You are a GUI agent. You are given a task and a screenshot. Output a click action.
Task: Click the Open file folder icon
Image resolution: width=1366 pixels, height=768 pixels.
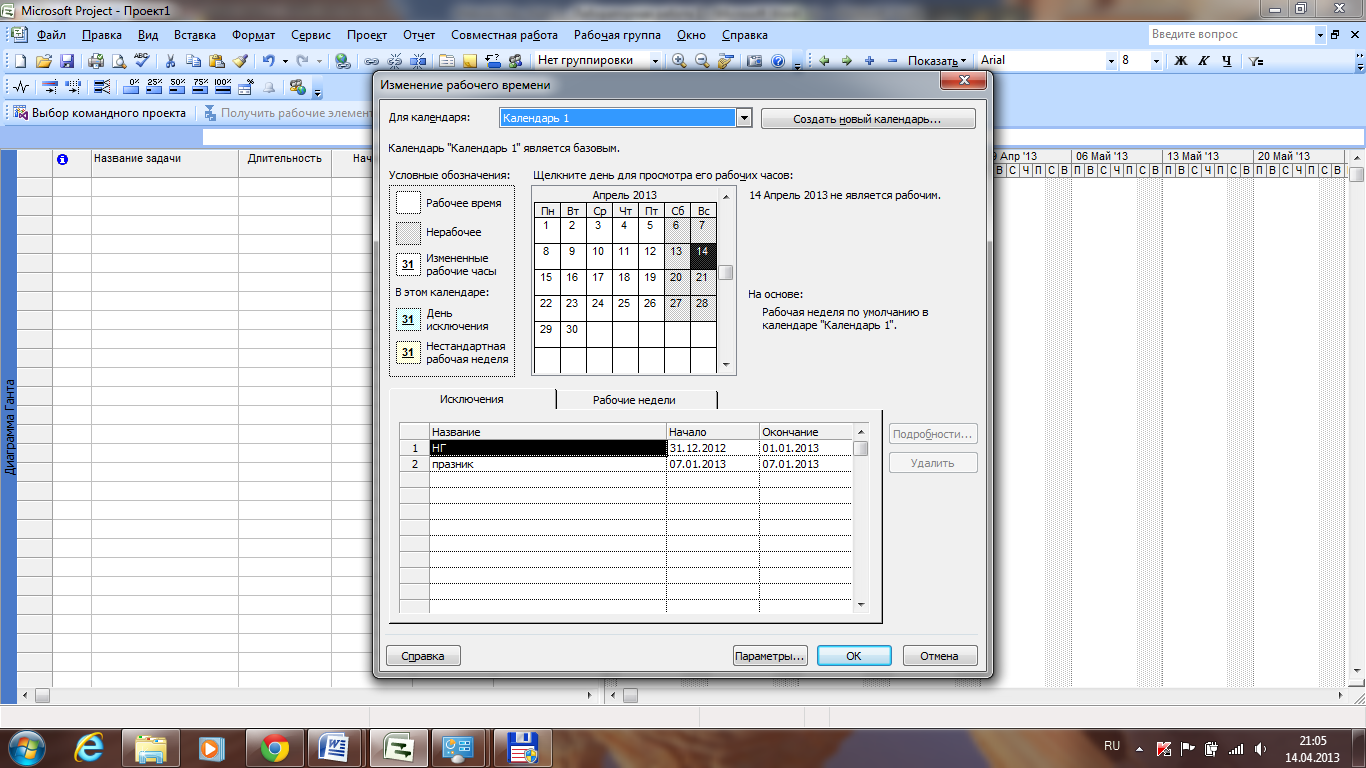[44, 61]
